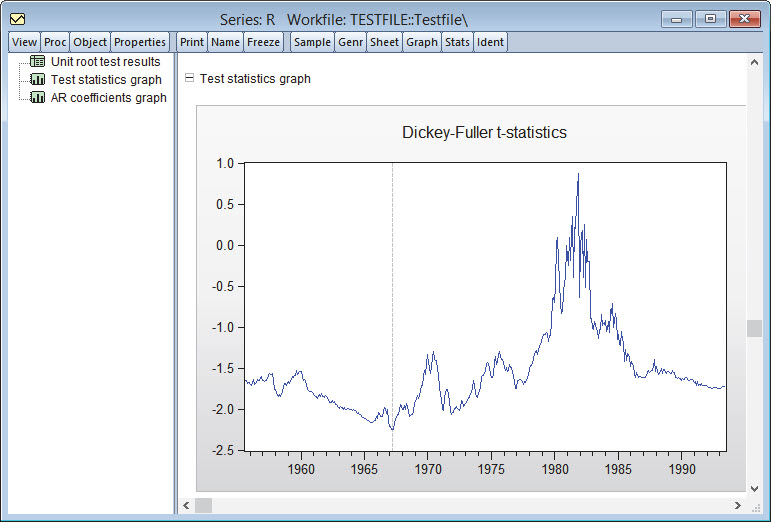Click the Print button
Image resolution: width=771 pixels, height=522 pixels.
tap(192, 42)
